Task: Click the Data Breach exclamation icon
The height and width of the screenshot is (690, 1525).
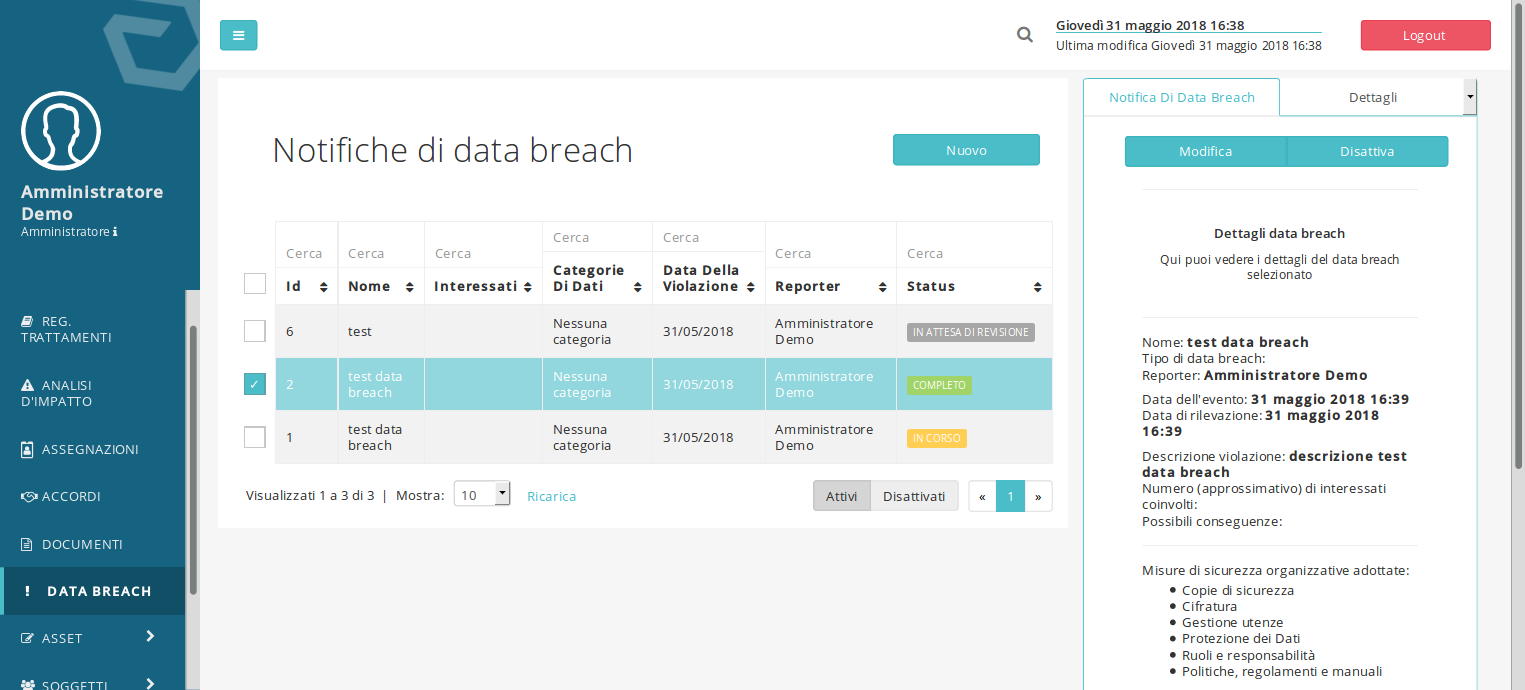Action: [x=28, y=591]
